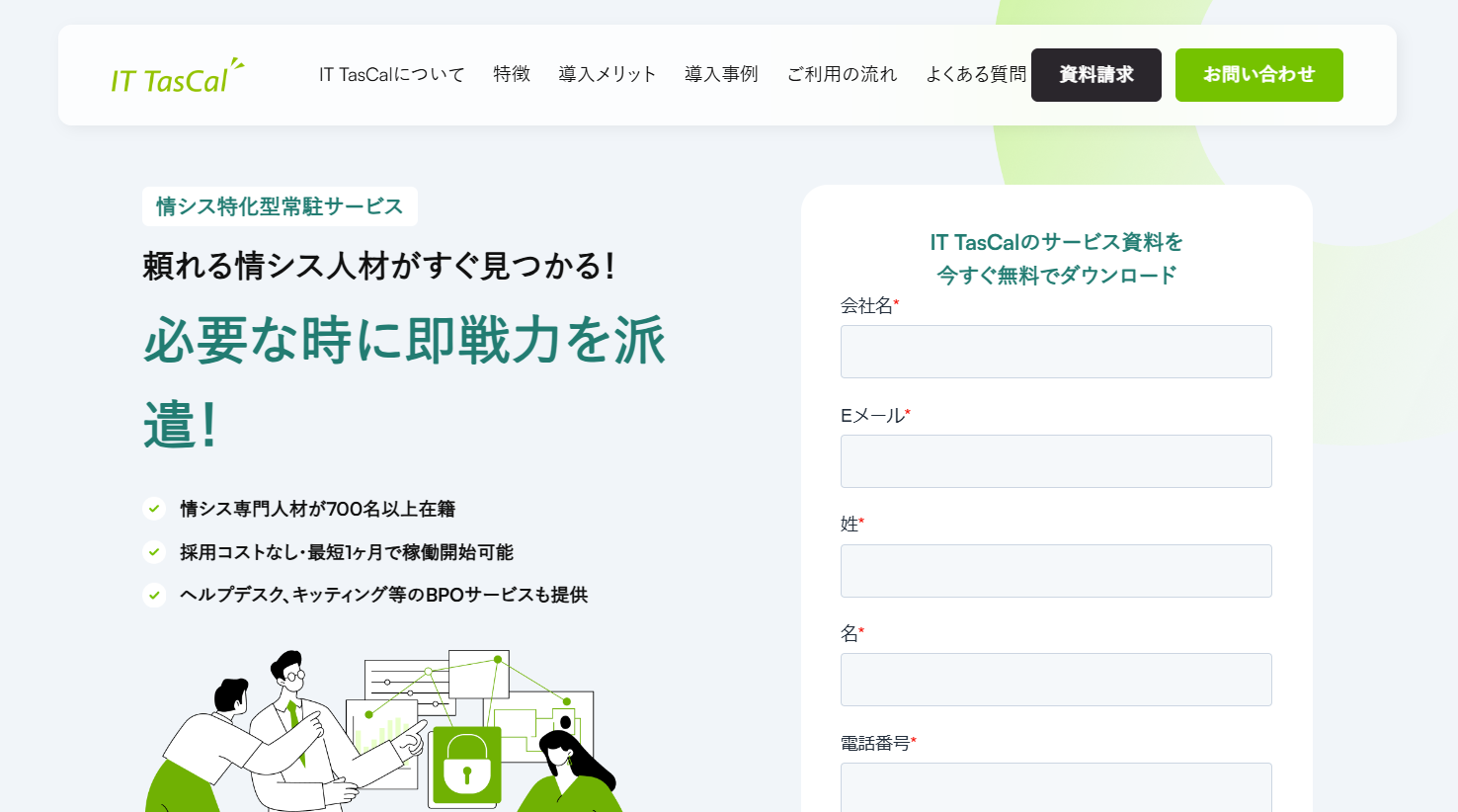Image resolution: width=1458 pixels, height=812 pixels.
Task: Click the 電話番号 input box
Action: click(1055, 787)
